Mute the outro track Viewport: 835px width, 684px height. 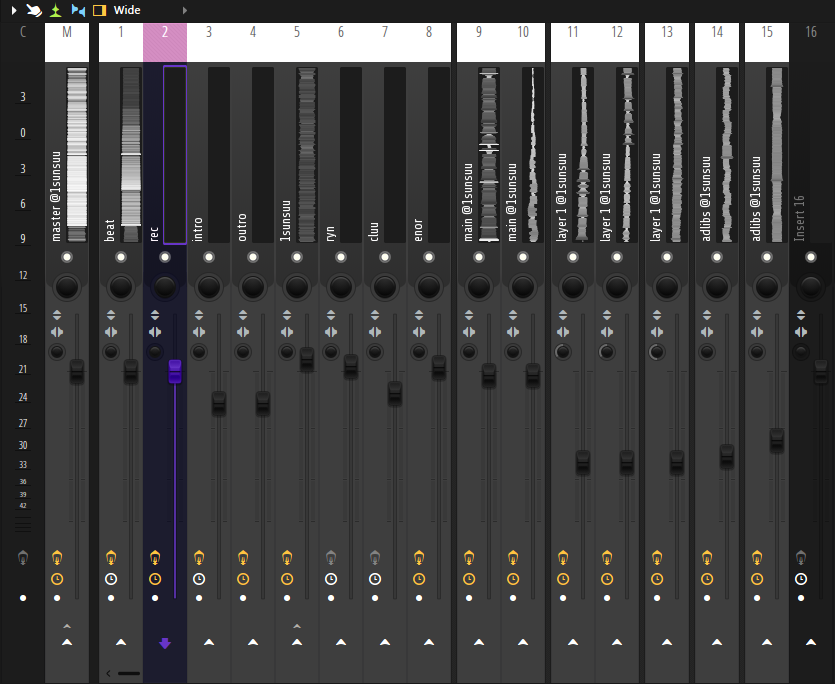[253, 257]
